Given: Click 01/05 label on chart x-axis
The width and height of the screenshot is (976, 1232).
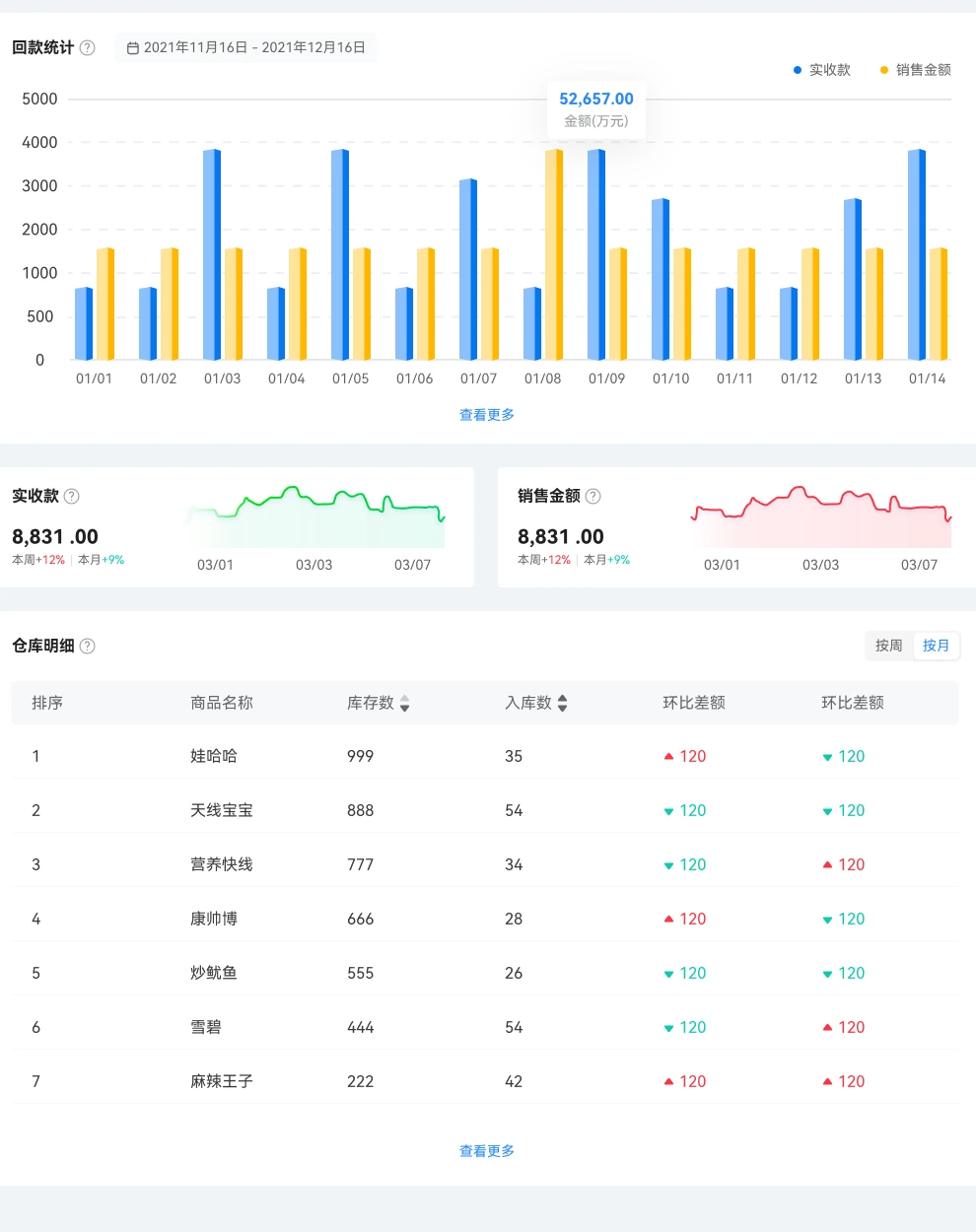Looking at the screenshot, I should pyautogui.click(x=350, y=378).
